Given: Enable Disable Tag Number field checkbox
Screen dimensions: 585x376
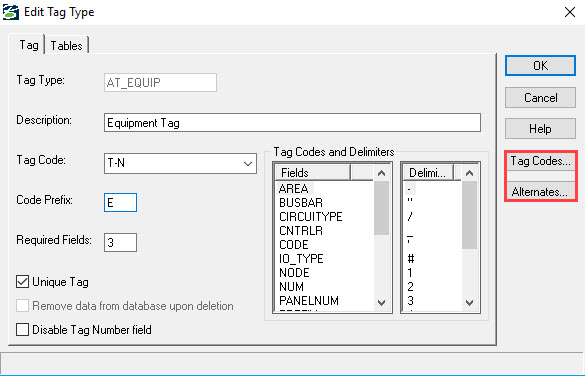Looking at the screenshot, I should (x=22, y=329).
